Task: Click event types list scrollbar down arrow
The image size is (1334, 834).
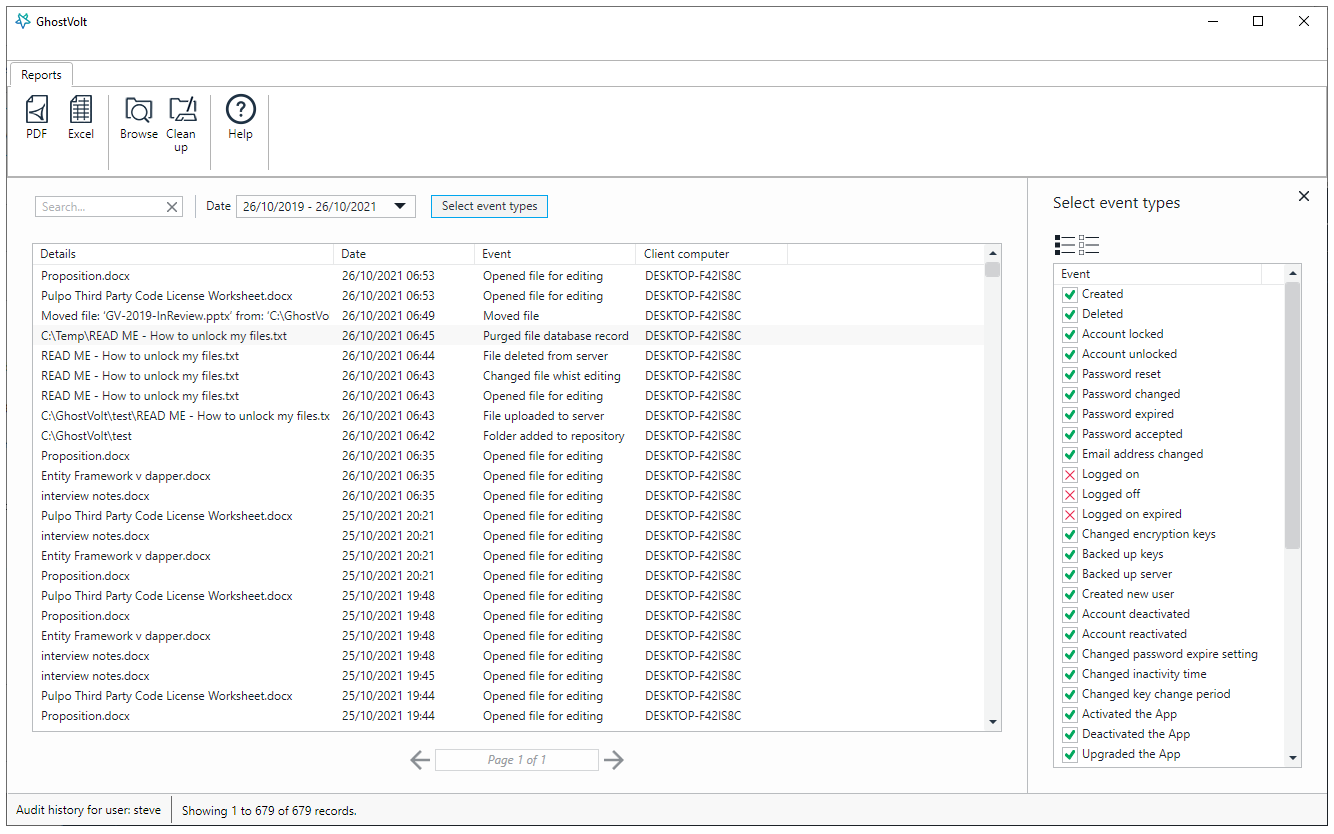Action: (1293, 759)
